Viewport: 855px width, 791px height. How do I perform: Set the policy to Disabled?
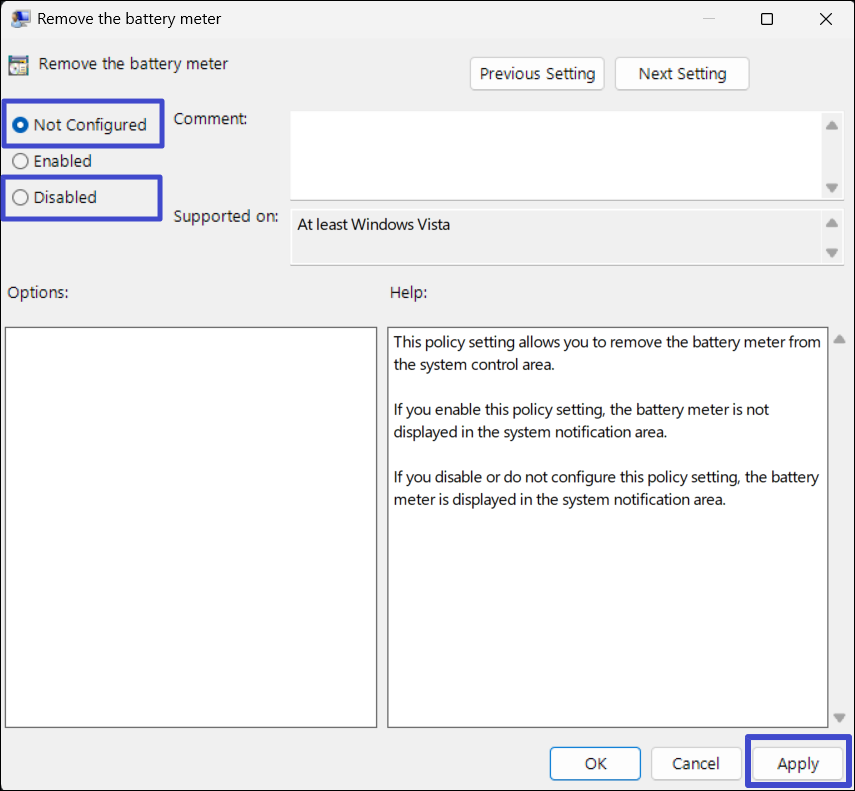click(20, 197)
